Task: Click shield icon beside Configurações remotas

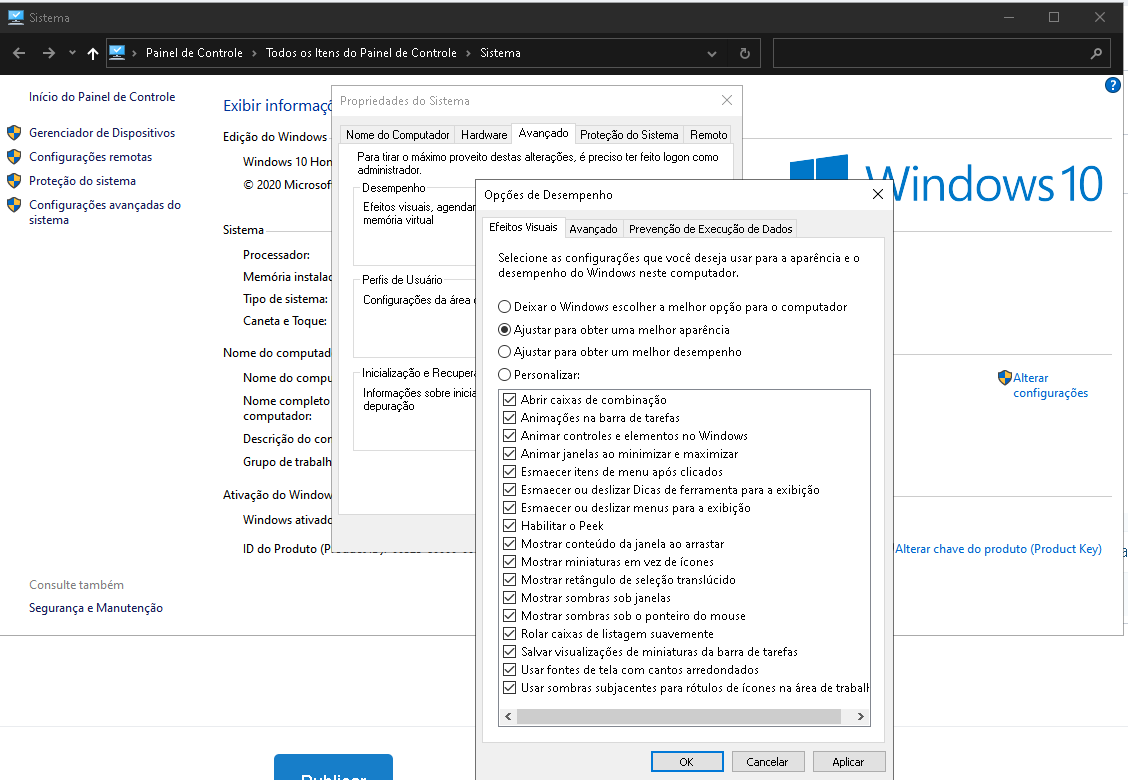Action: click(14, 157)
